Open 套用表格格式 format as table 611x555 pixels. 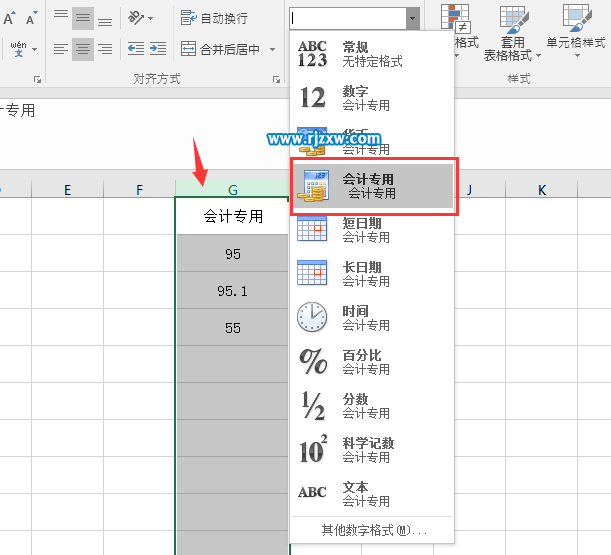coord(514,33)
